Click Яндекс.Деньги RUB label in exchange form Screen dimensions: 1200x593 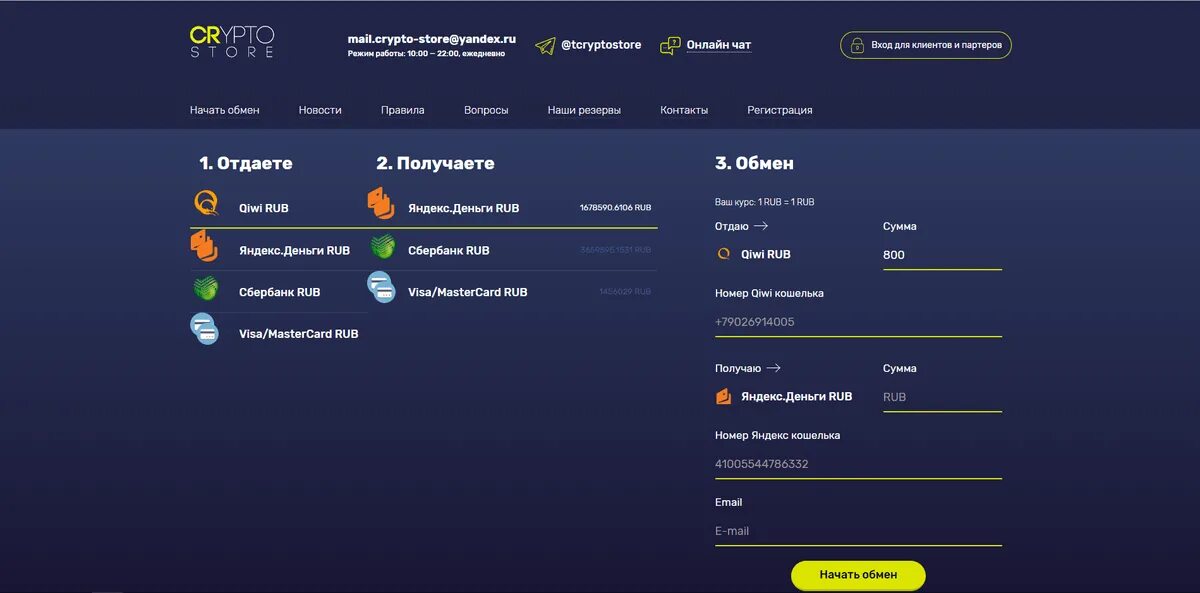797,396
